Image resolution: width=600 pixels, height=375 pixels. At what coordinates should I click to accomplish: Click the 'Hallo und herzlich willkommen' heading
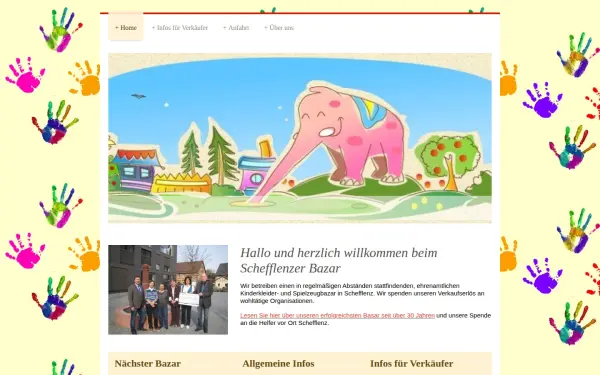click(x=339, y=260)
